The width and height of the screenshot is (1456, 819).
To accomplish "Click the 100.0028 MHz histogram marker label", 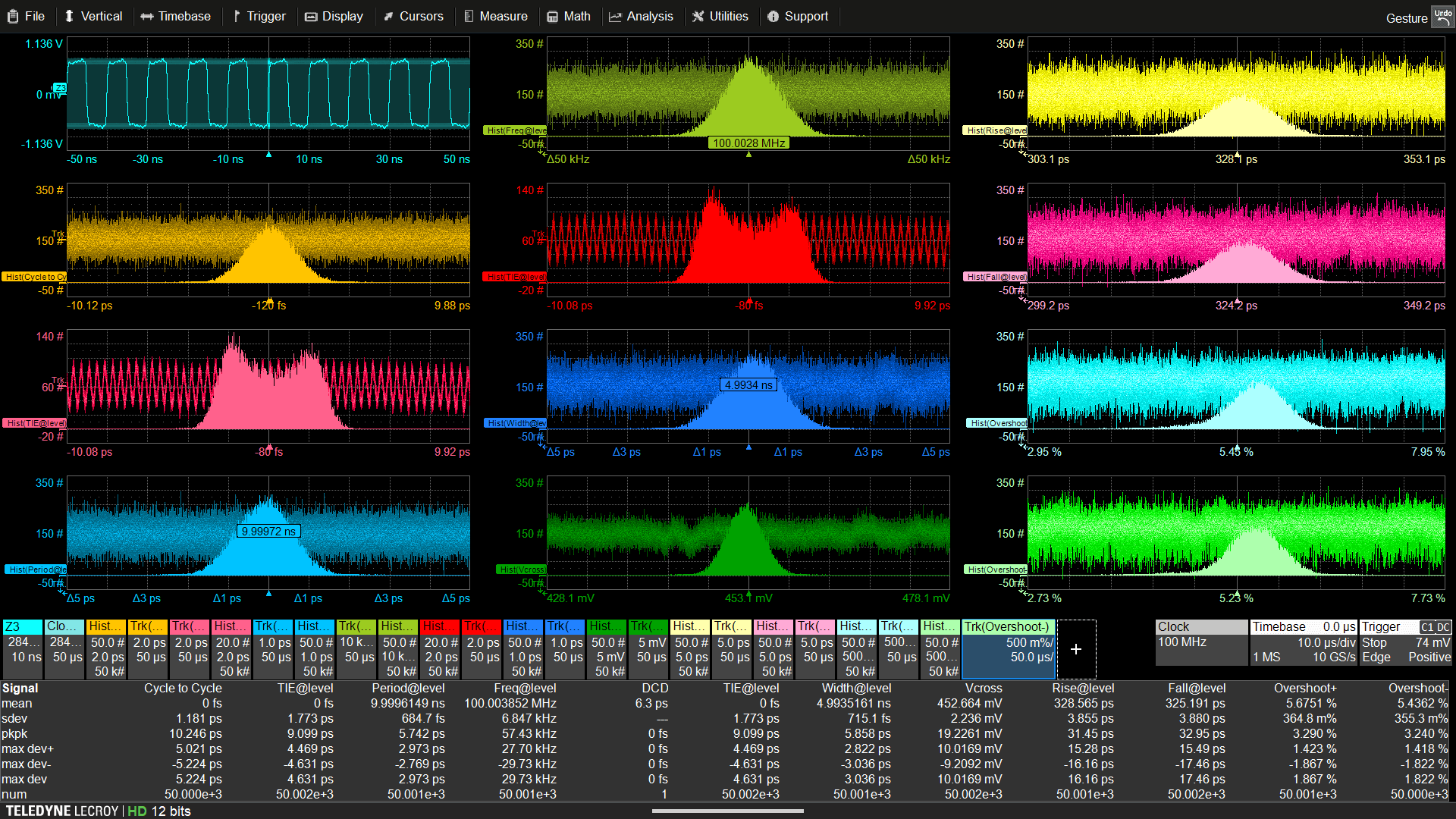I will click(748, 143).
